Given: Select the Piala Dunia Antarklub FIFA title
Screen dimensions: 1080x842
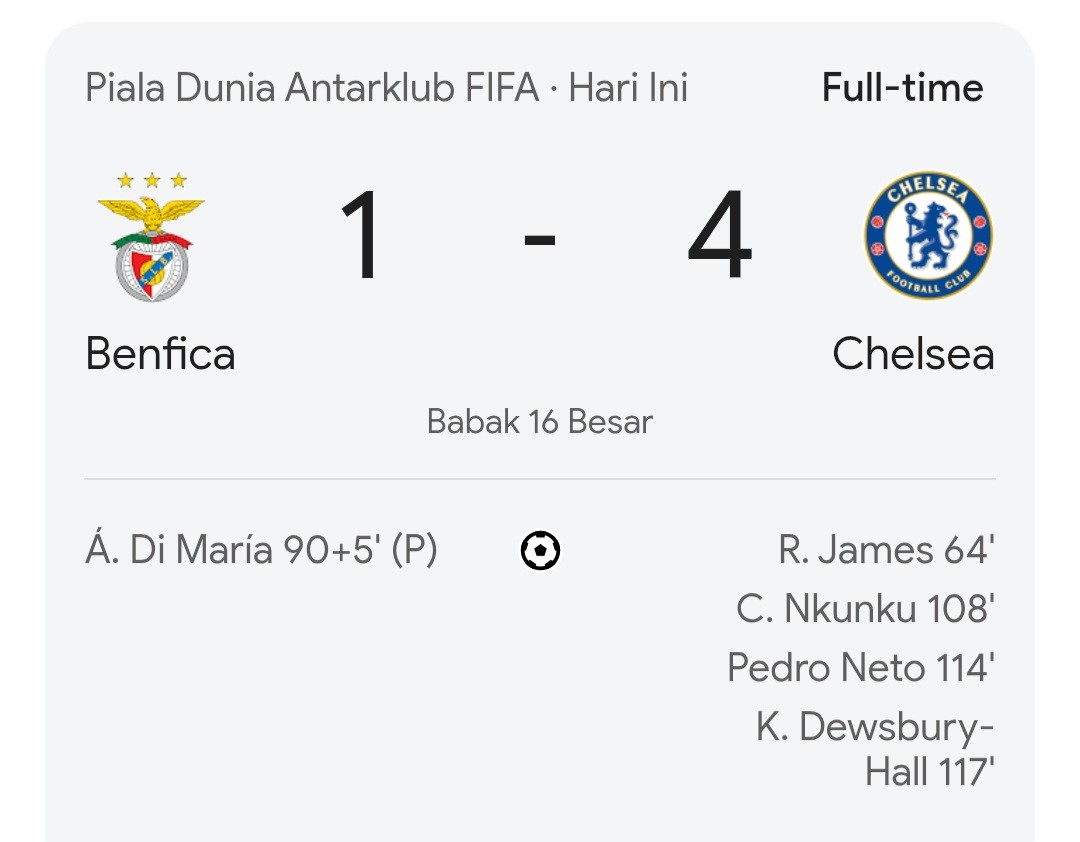Looking at the screenshot, I should click(312, 88).
